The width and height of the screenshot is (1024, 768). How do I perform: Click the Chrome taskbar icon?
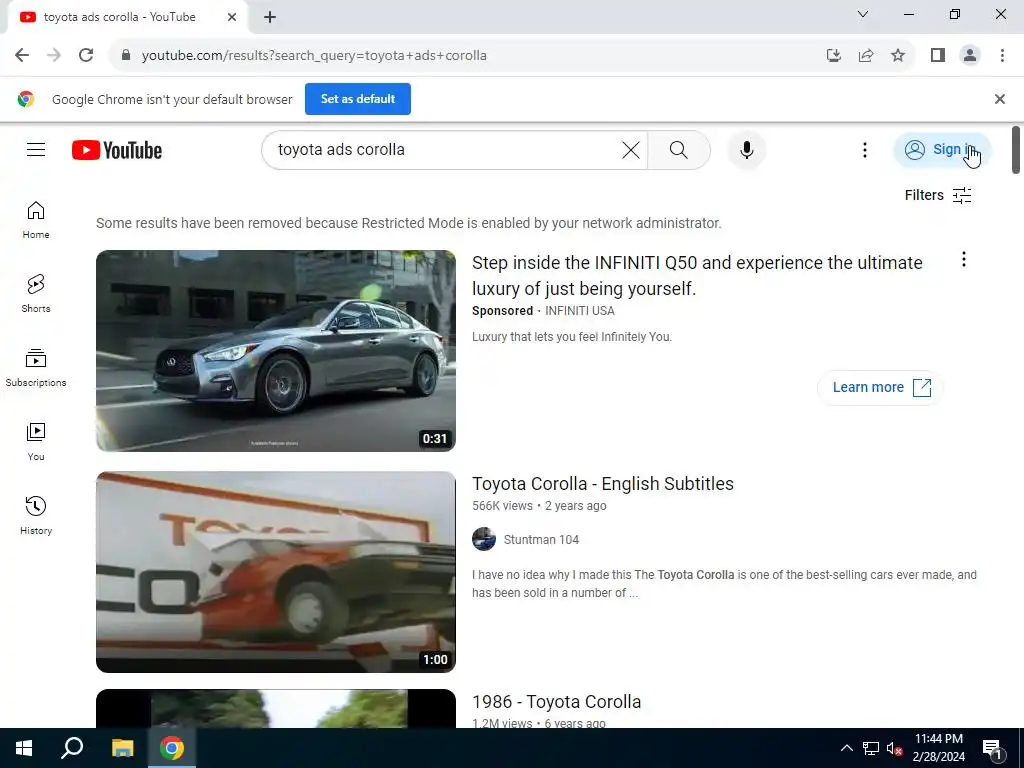[172, 748]
